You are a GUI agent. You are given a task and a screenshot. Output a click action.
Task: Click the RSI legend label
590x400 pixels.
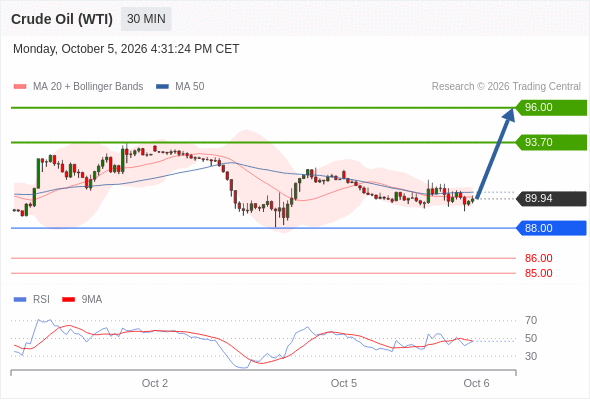pos(41,300)
